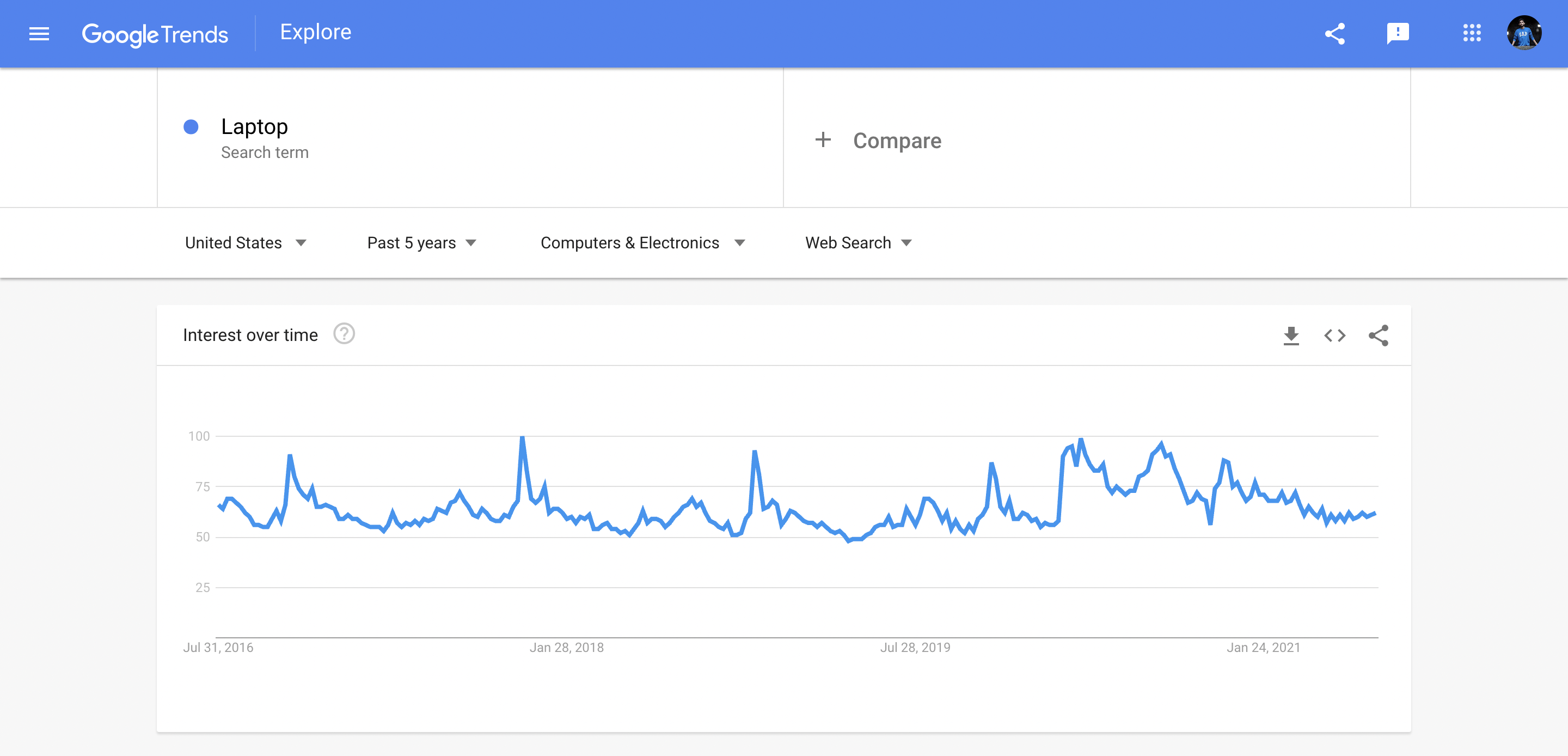Click the Google Trends logo
Screen dimensions: 1568x756
click(155, 34)
